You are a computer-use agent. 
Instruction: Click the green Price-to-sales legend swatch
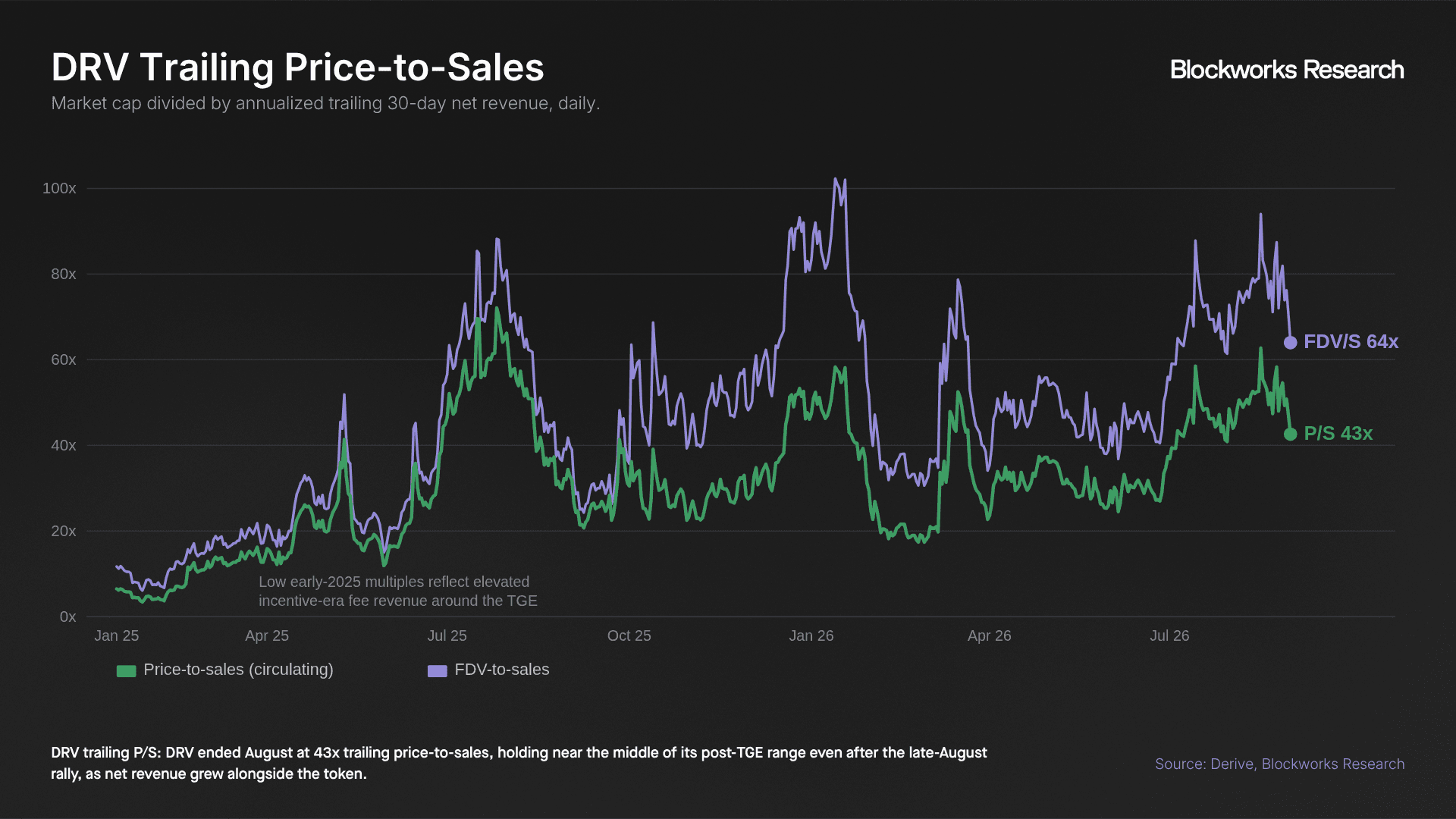(x=126, y=671)
